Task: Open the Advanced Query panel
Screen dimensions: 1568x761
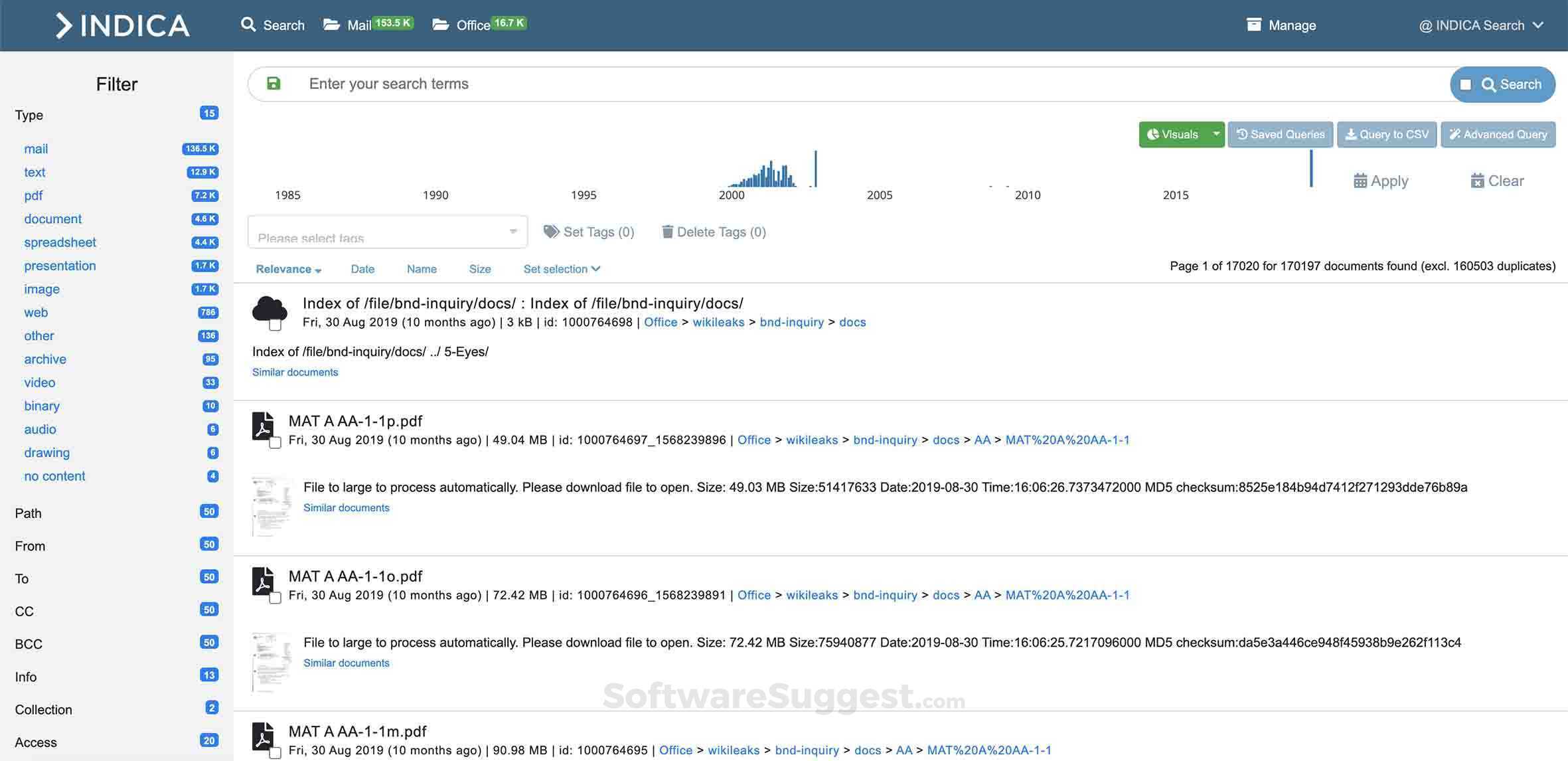Action: click(1498, 134)
